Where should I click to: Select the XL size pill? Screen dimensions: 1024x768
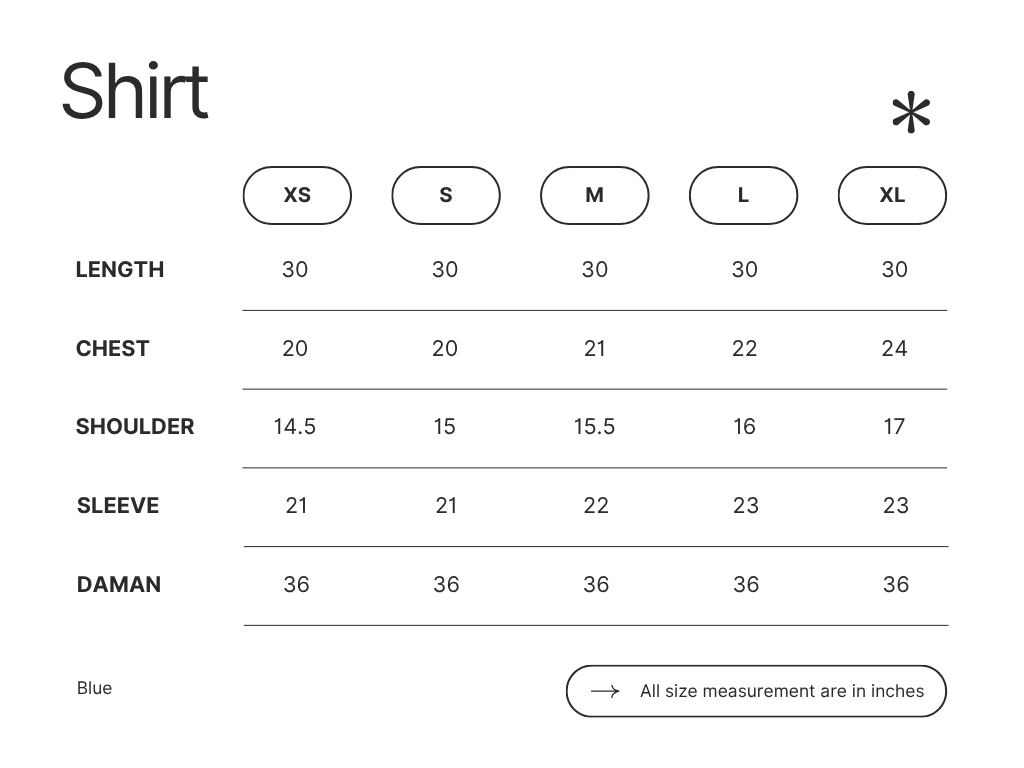click(892, 195)
